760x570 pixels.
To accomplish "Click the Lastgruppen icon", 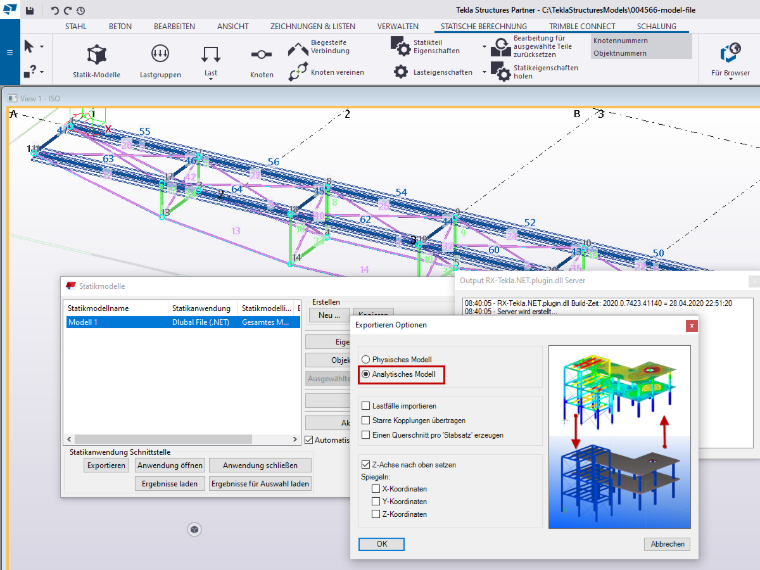I will click(160, 53).
